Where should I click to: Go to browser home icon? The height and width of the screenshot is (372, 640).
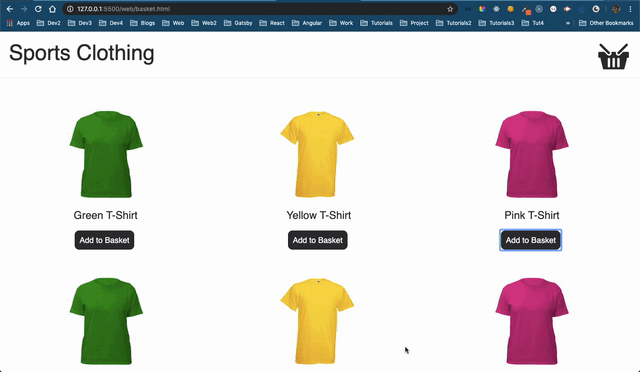(52, 9)
